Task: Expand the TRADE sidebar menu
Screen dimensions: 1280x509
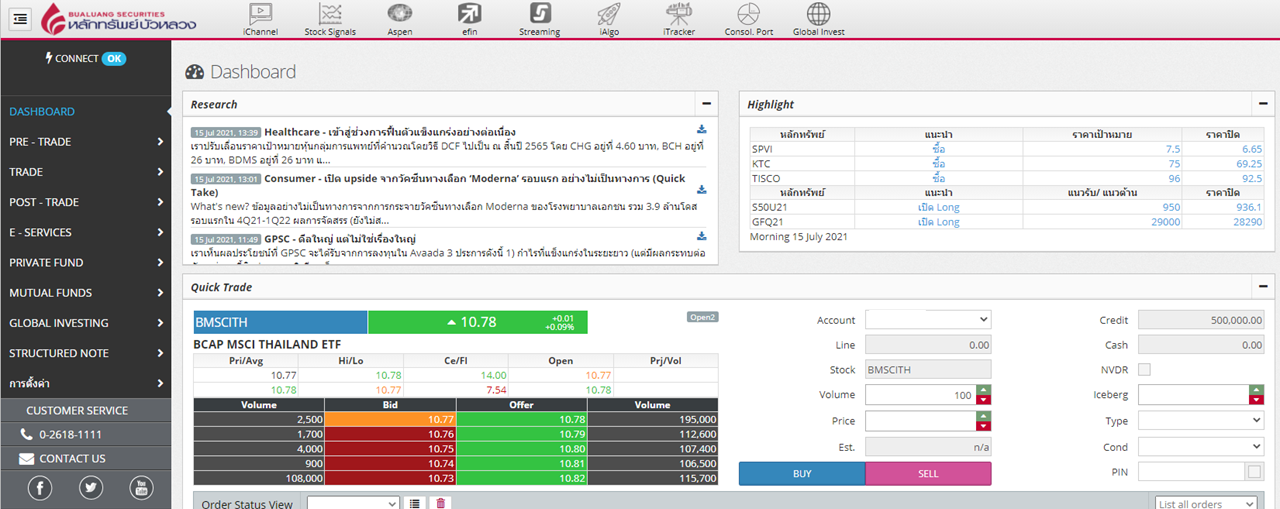Action: click(x=85, y=172)
